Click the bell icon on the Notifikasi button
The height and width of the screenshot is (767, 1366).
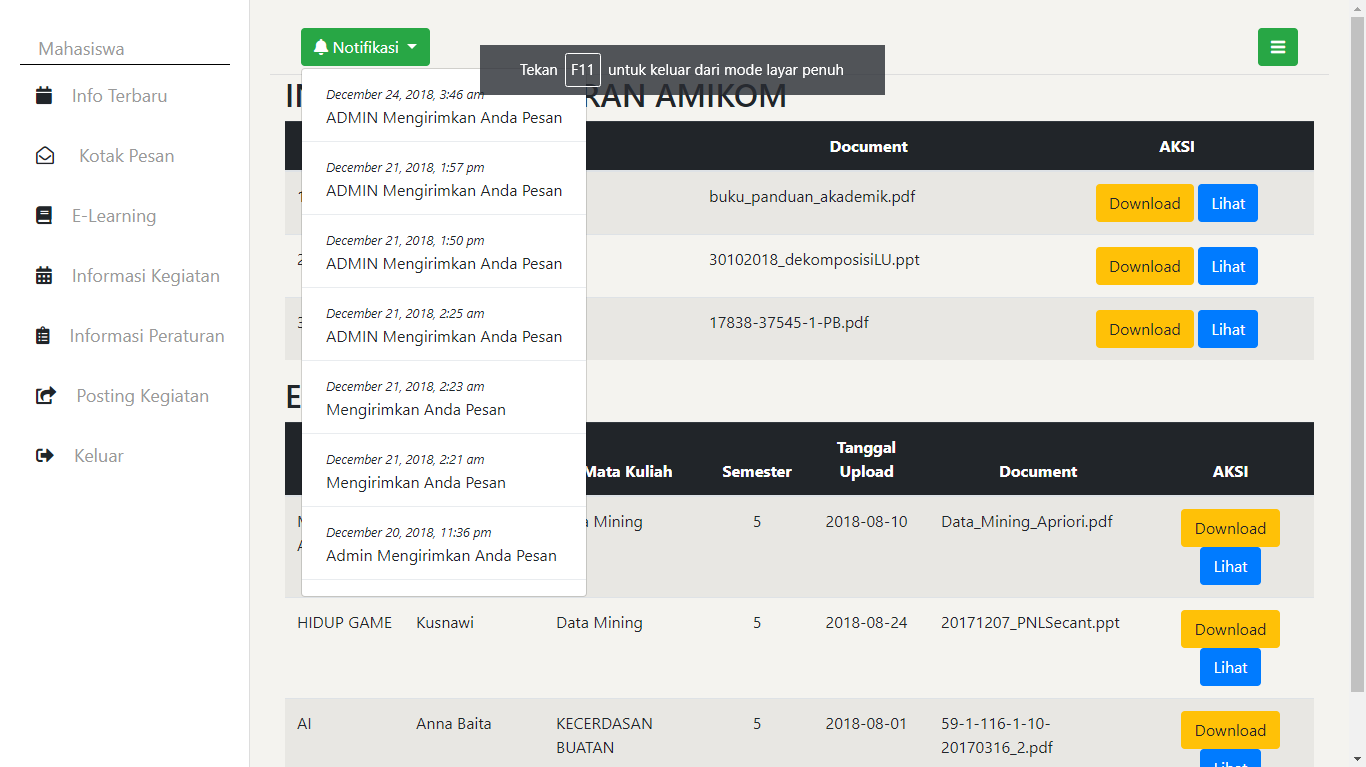(321, 46)
